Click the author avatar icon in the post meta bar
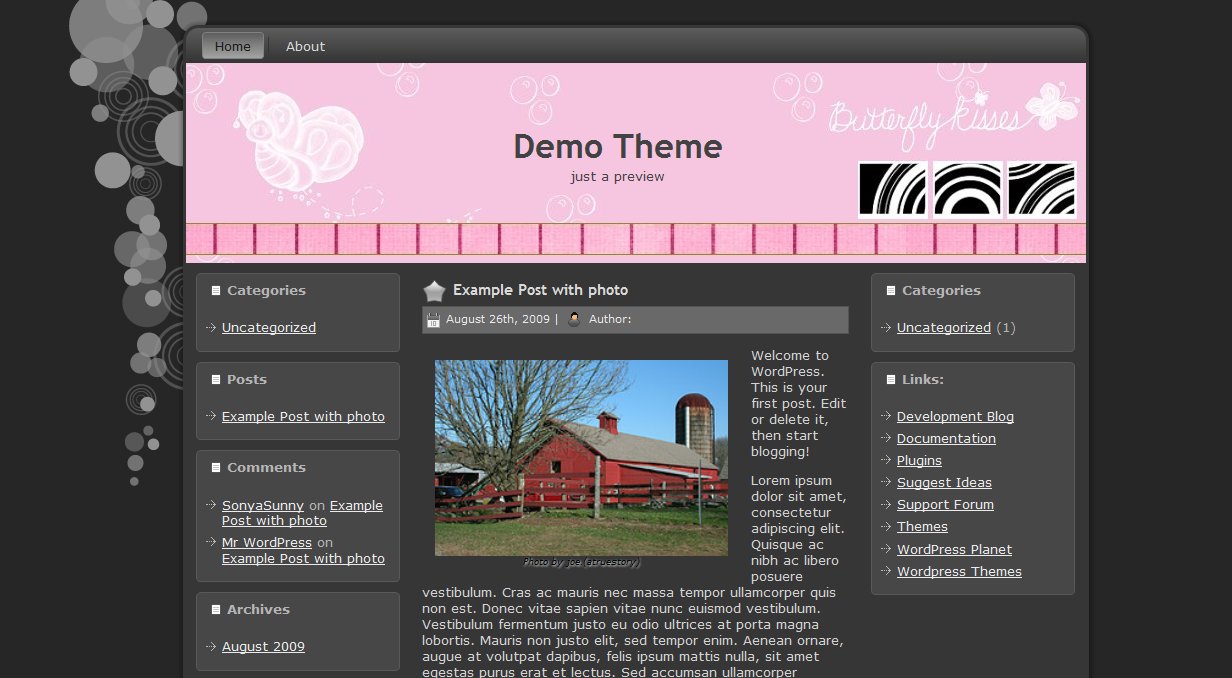The image size is (1232, 678). point(574,320)
